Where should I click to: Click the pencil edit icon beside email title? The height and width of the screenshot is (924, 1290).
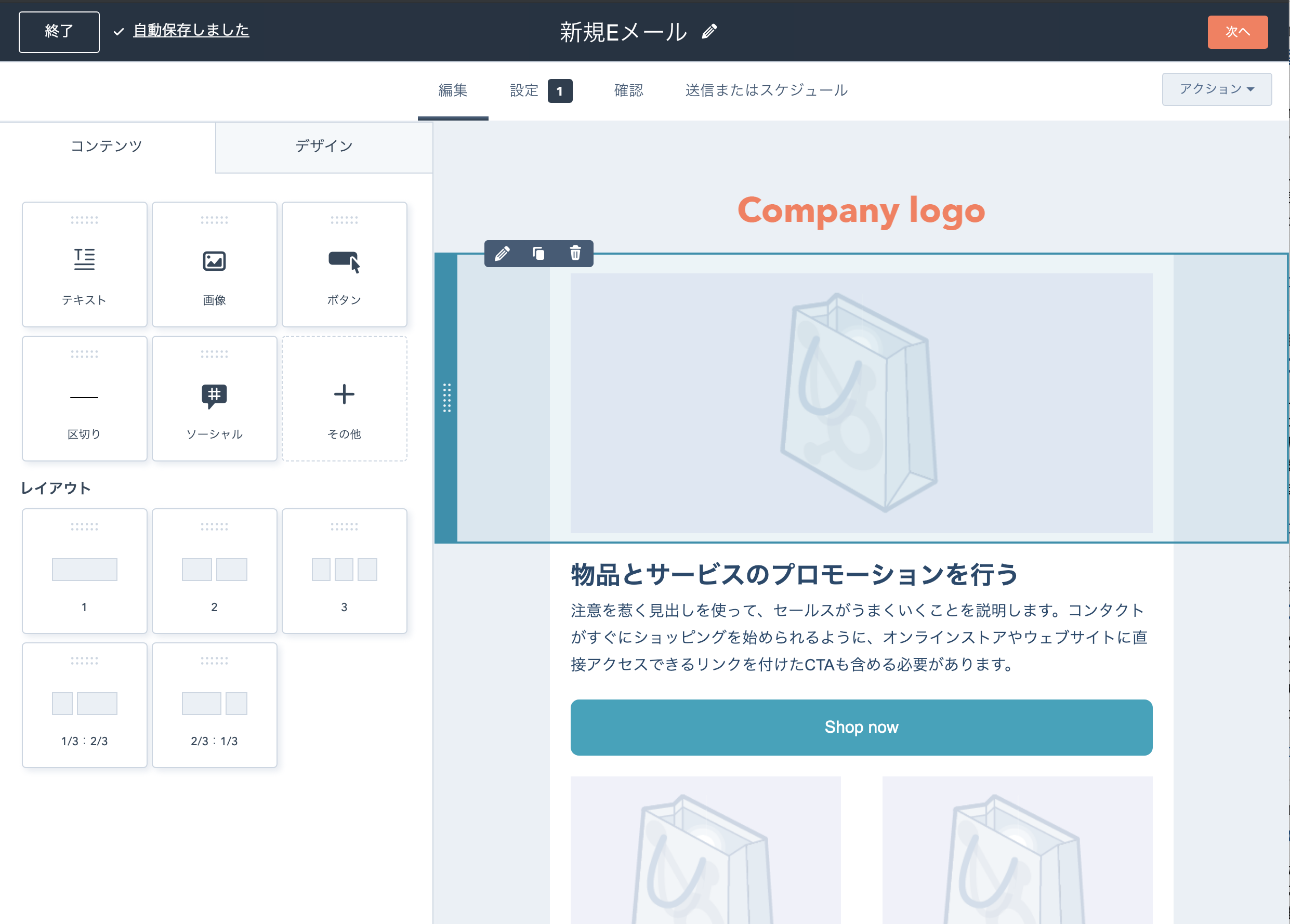tap(709, 31)
